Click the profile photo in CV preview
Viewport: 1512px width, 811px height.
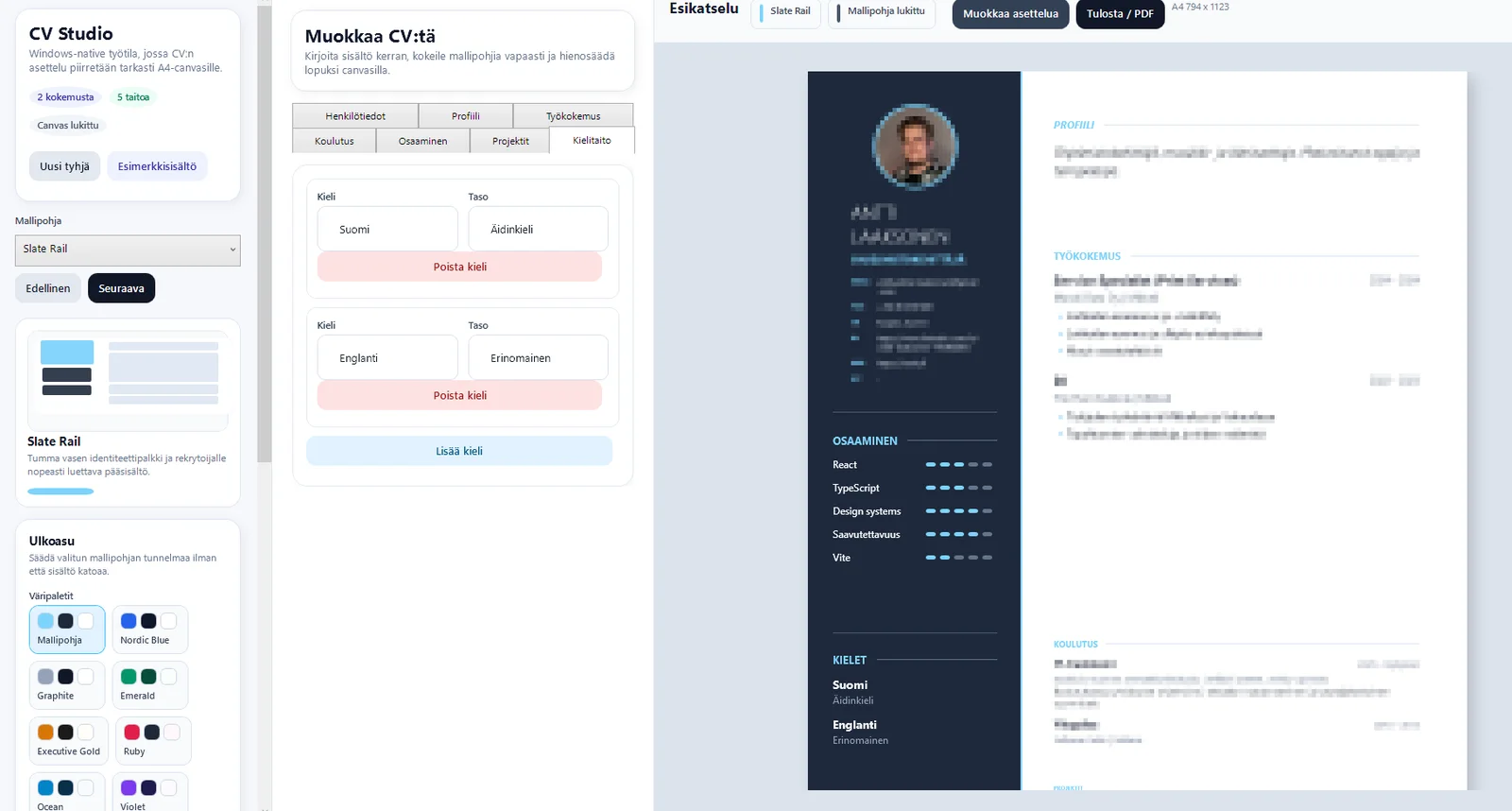point(915,146)
